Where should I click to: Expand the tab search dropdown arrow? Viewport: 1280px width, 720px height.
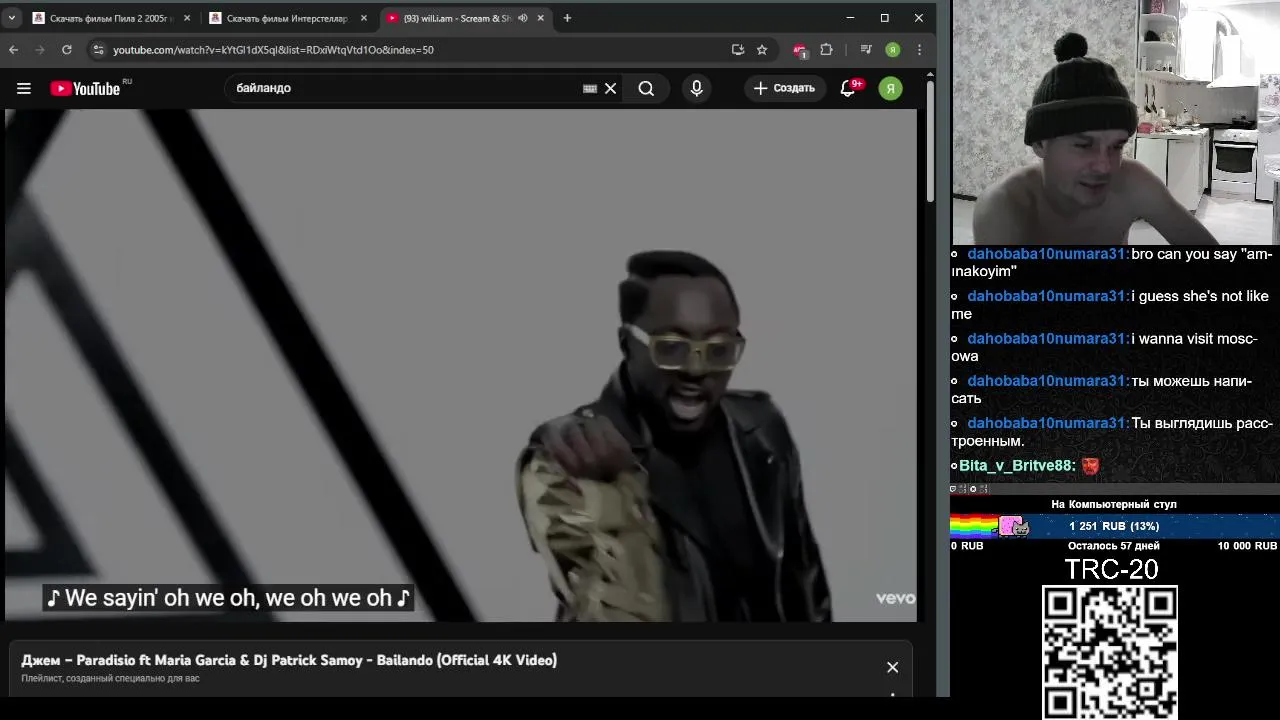[12, 18]
